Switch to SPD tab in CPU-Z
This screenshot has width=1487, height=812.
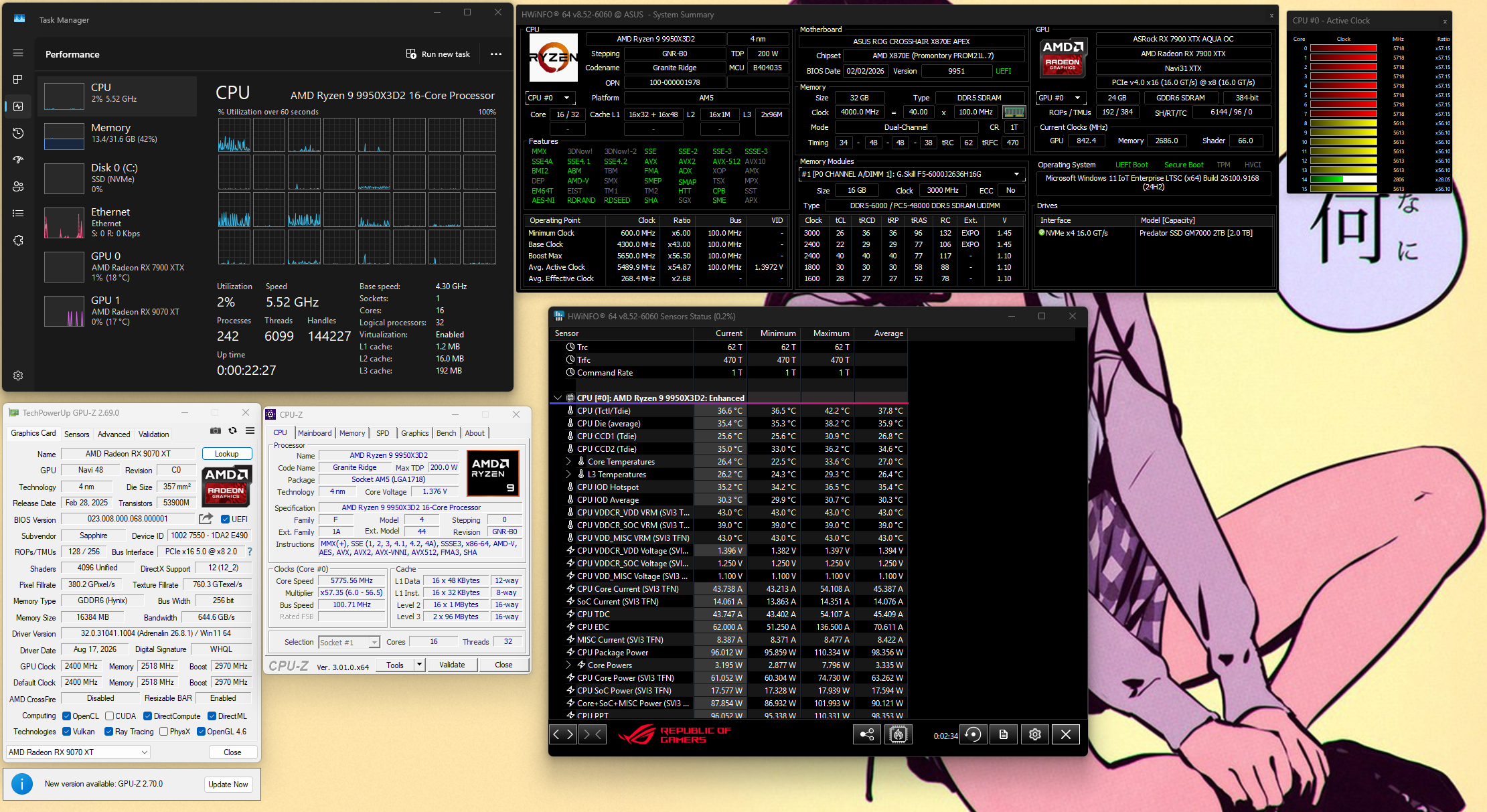click(382, 433)
